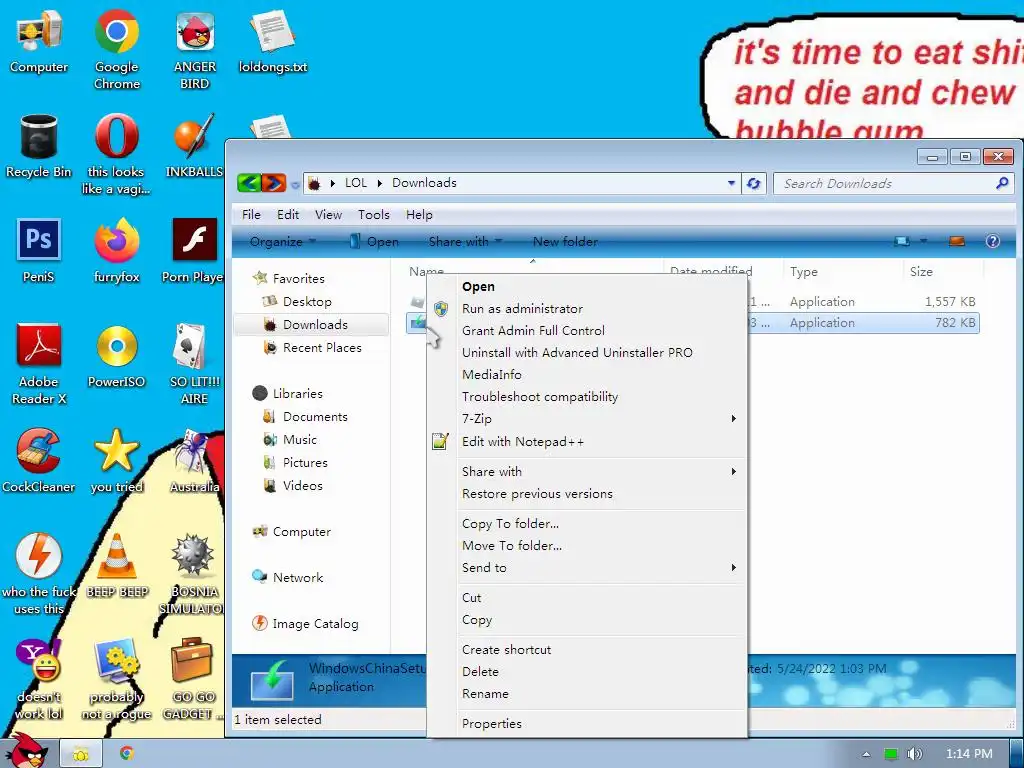
Task: Open the Explorer help question mark
Action: (993, 242)
